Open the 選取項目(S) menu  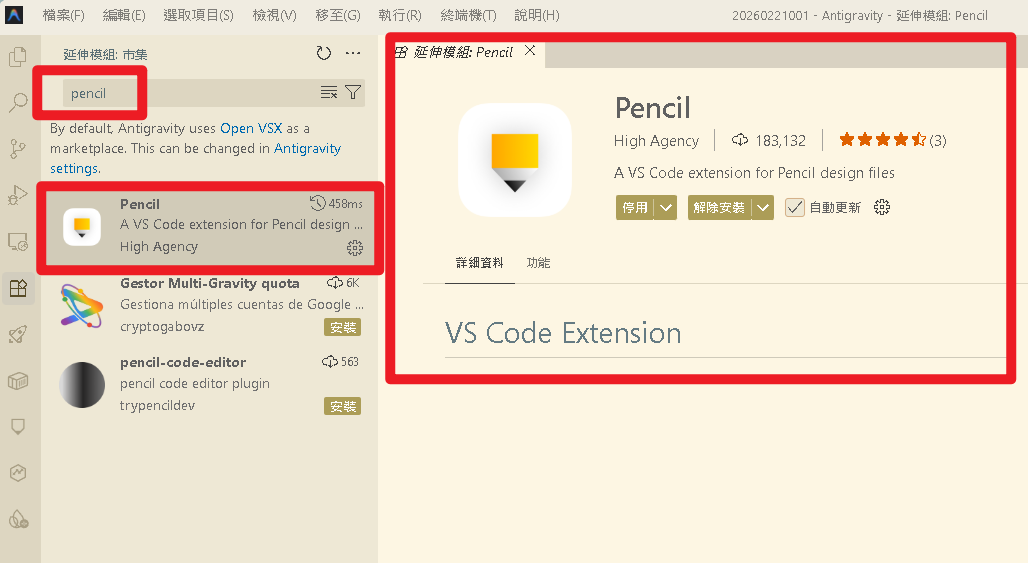pyautogui.click(x=198, y=15)
